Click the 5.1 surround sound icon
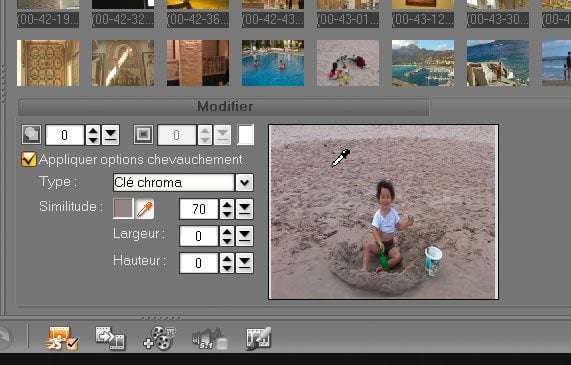 click(x=209, y=338)
